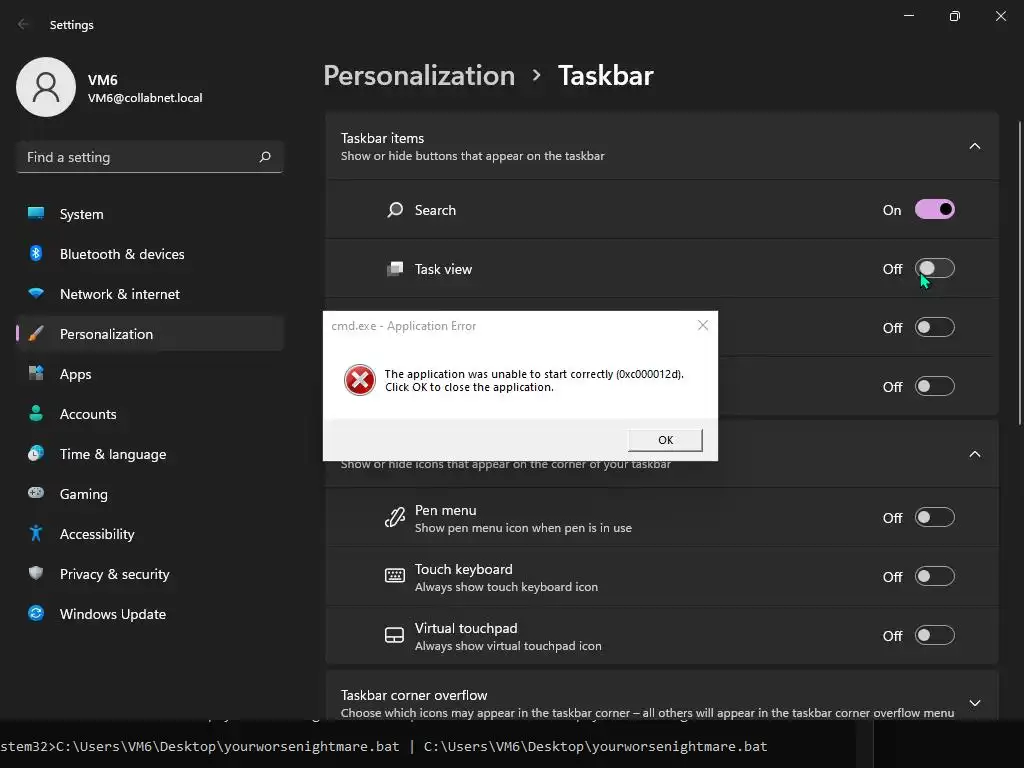The width and height of the screenshot is (1024, 768).
Task: Click the Gaming controller icon
Action: 36,493
